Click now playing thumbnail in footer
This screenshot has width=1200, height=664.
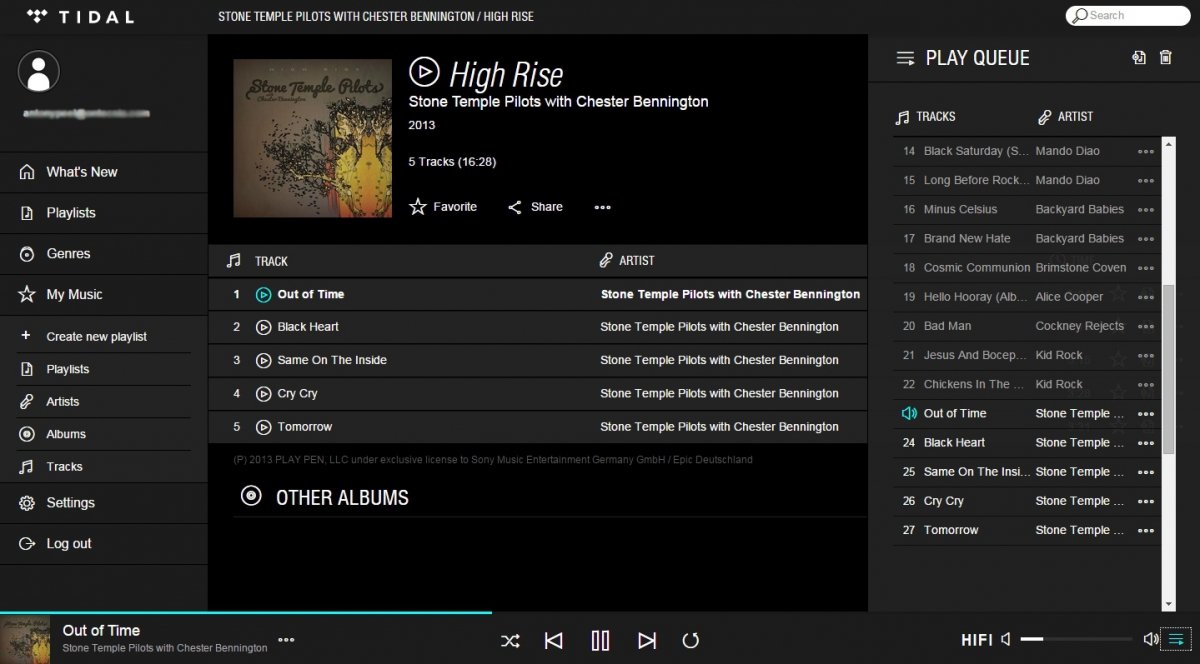tap(25, 639)
